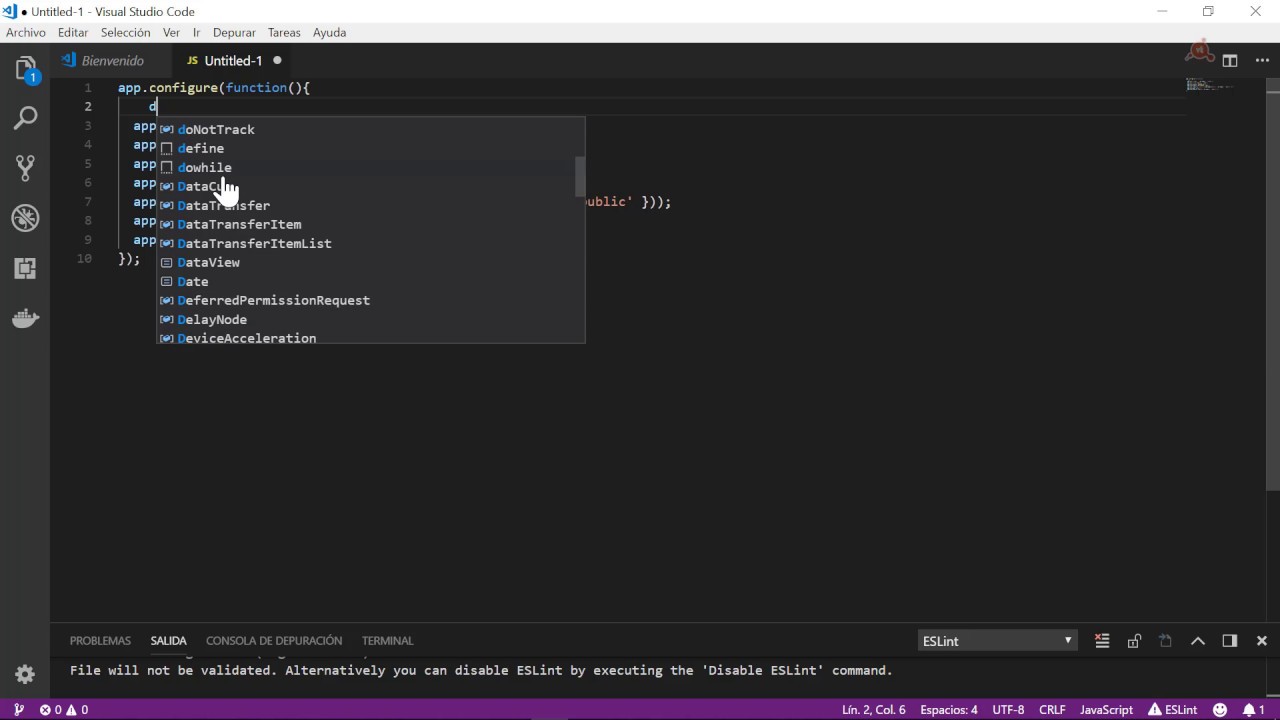Select the Untitled-1 editor tab
The image size is (1280, 720).
click(233, 60)
